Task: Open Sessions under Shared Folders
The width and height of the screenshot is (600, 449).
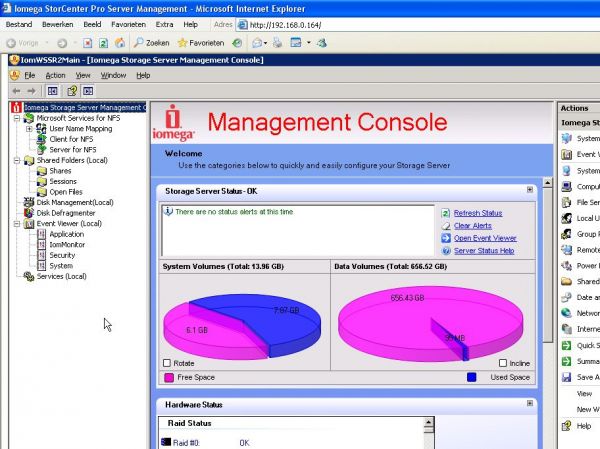Action: (63, 181)
